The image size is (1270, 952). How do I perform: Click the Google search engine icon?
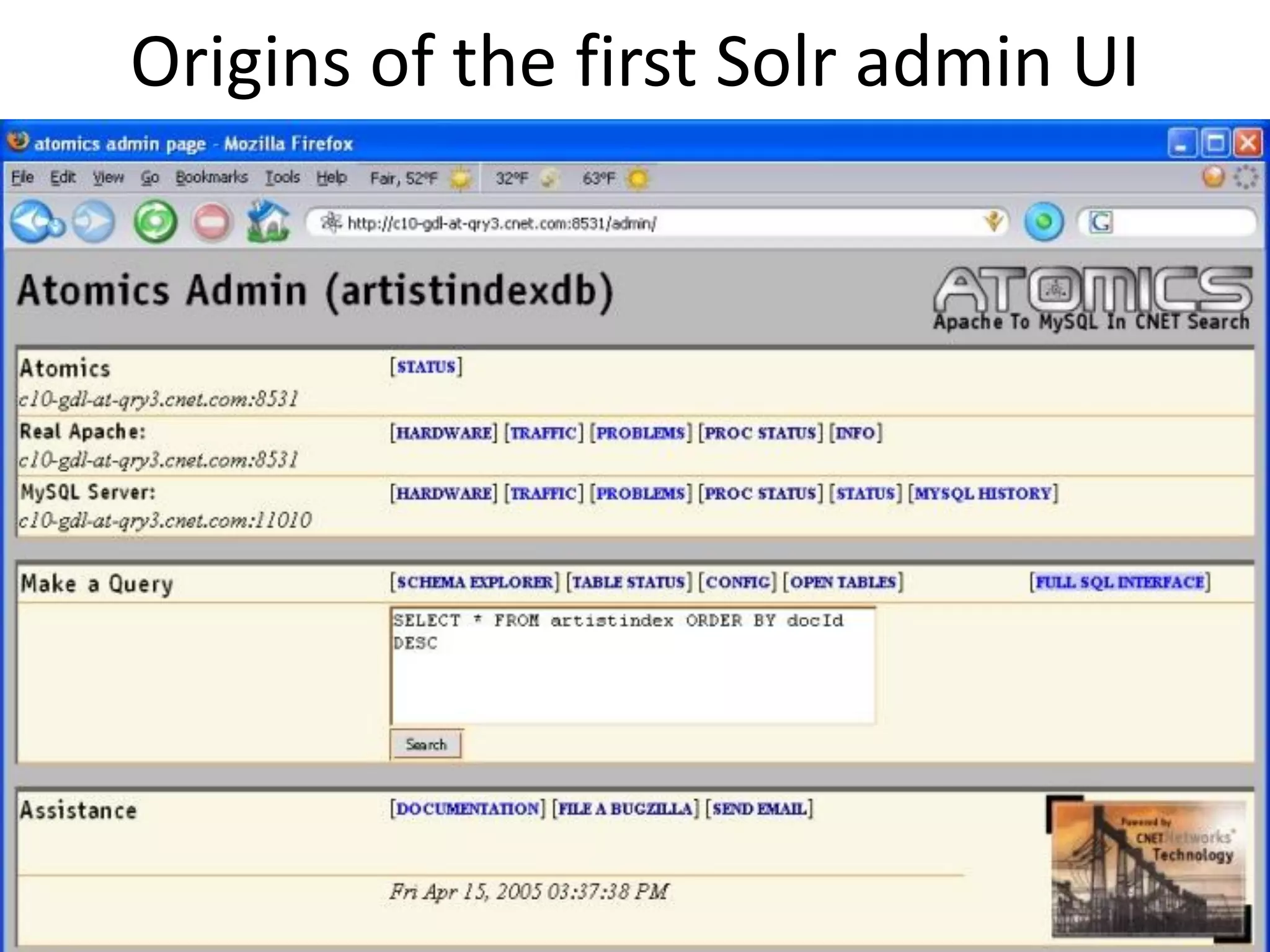[1101, 222]
